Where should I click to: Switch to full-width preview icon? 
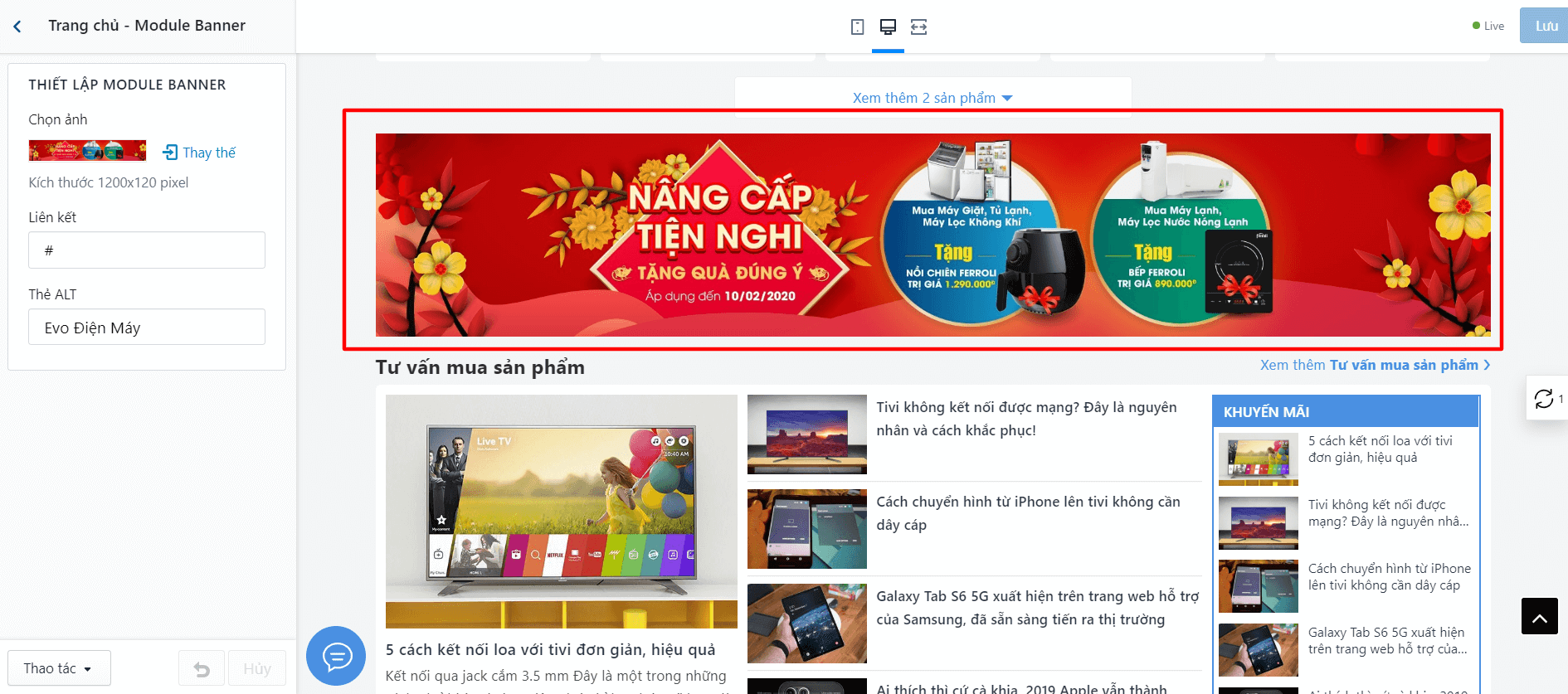pos(918,27)
